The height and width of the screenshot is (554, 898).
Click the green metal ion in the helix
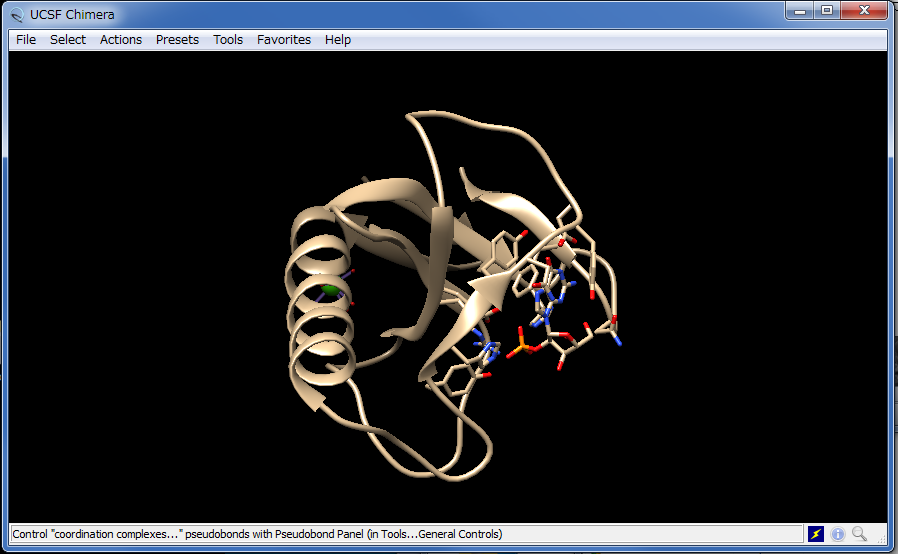point(329,291)
